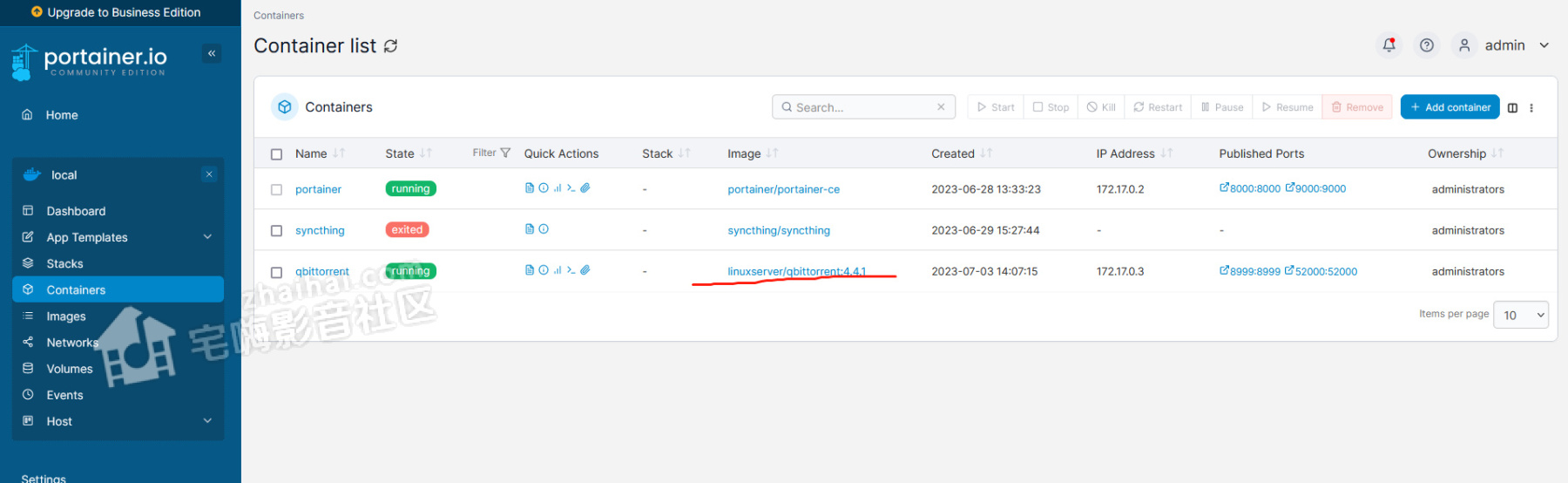Click the Add container button
Viewport: 1568px width, 483px height.
tap(1450, 107)
